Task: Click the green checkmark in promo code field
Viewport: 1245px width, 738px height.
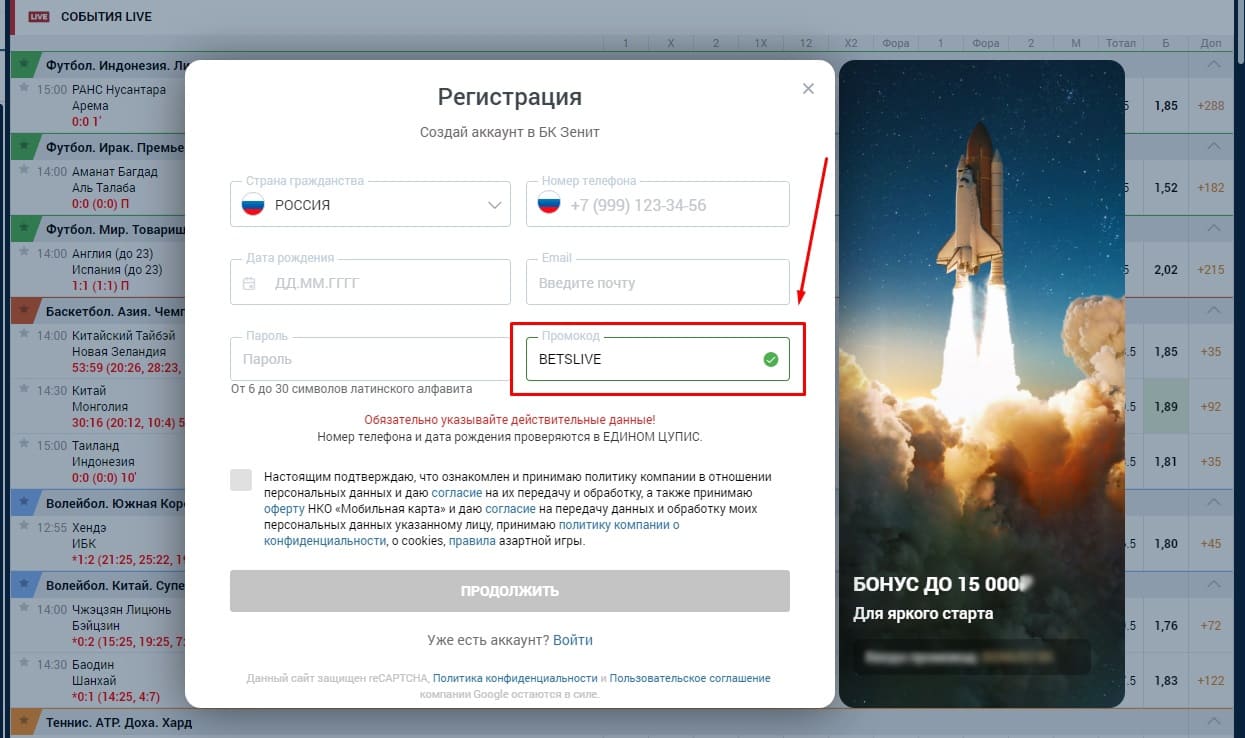Action: tap(770, 359)
